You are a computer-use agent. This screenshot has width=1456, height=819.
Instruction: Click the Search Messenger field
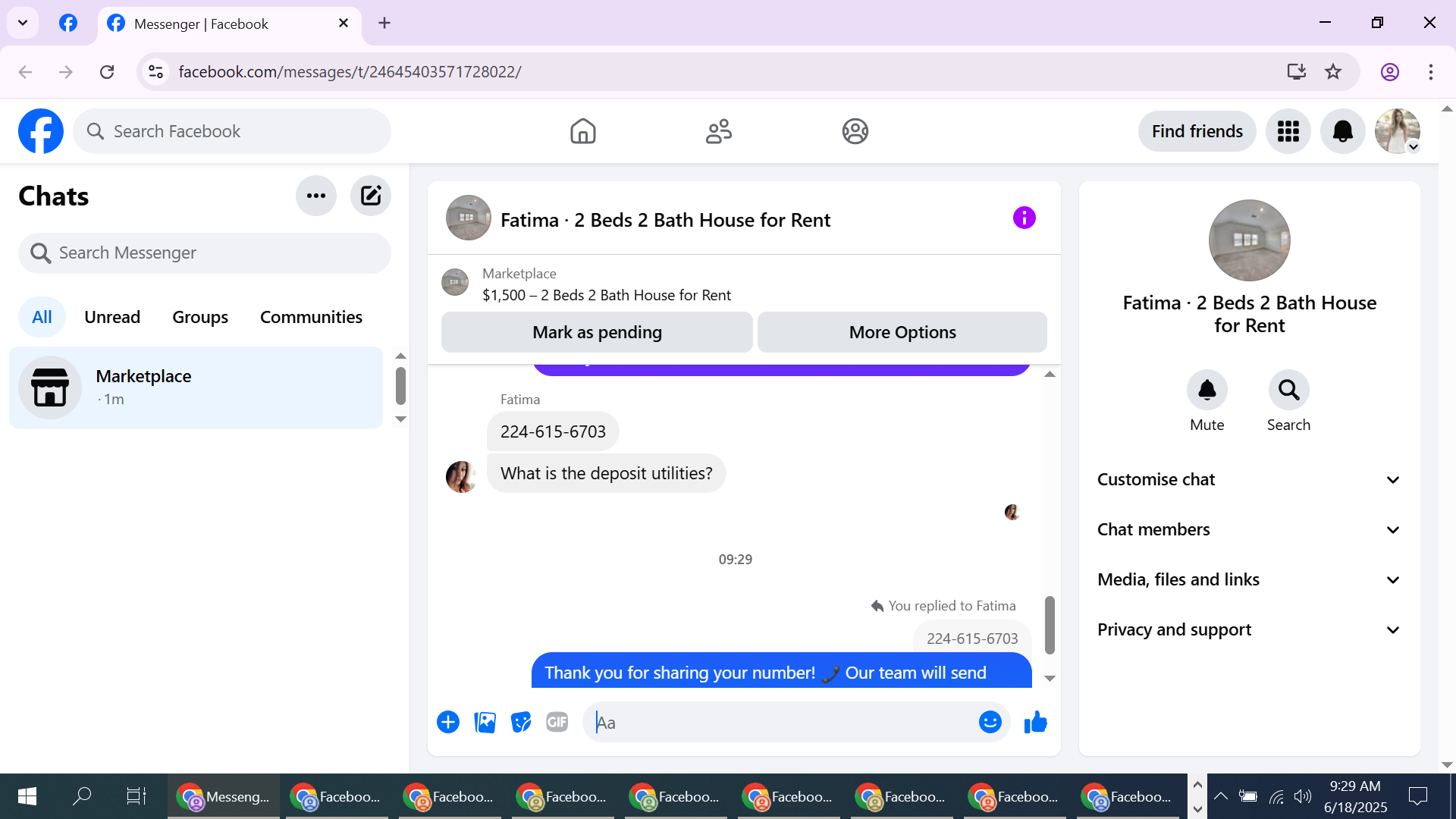205,253
